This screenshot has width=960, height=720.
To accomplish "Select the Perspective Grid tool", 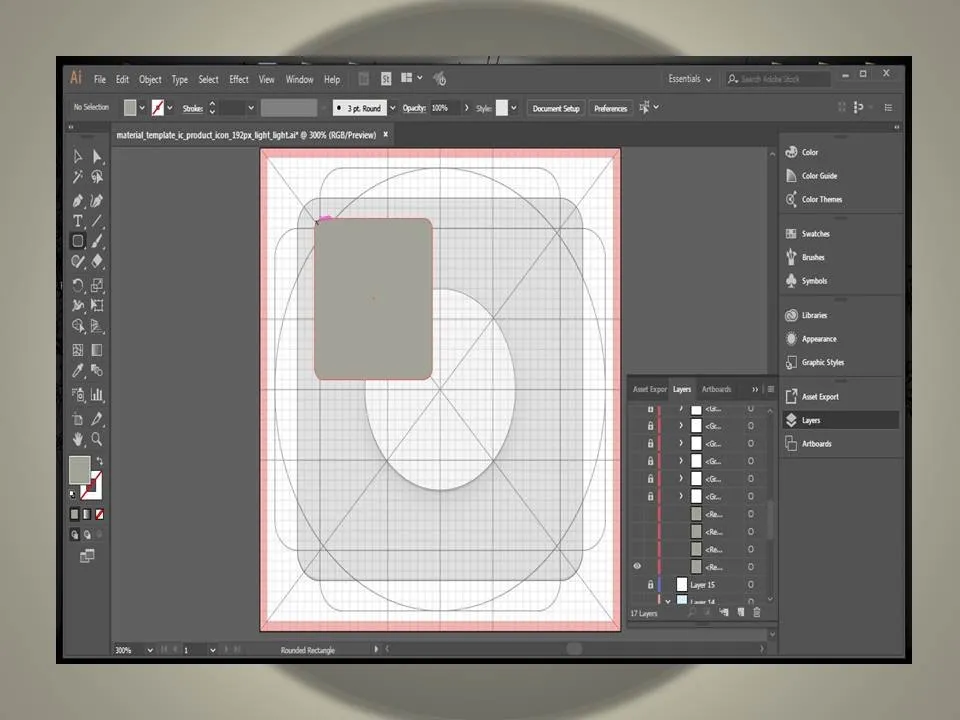I will point(97,326).
